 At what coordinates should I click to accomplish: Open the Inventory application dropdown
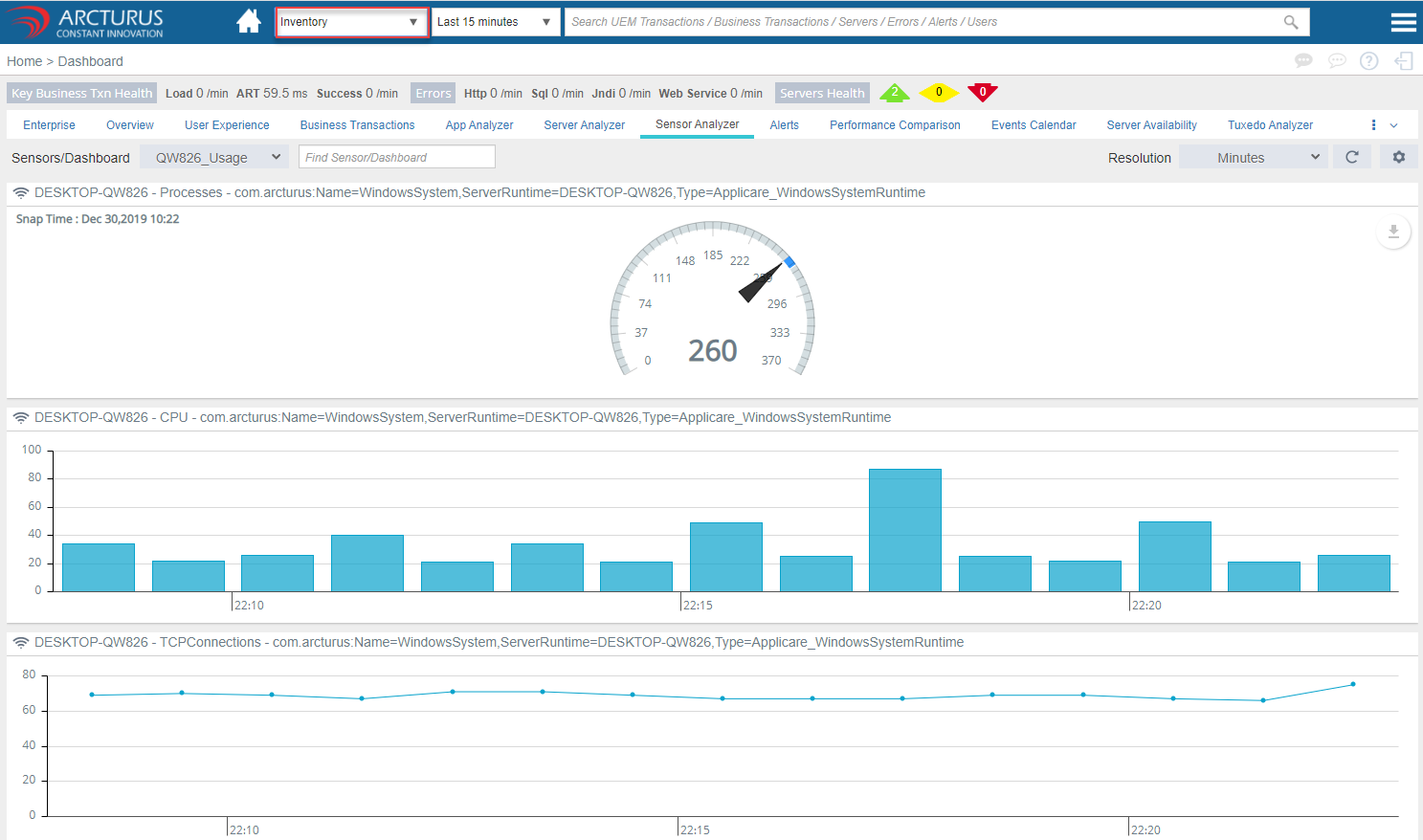point(351,22)
